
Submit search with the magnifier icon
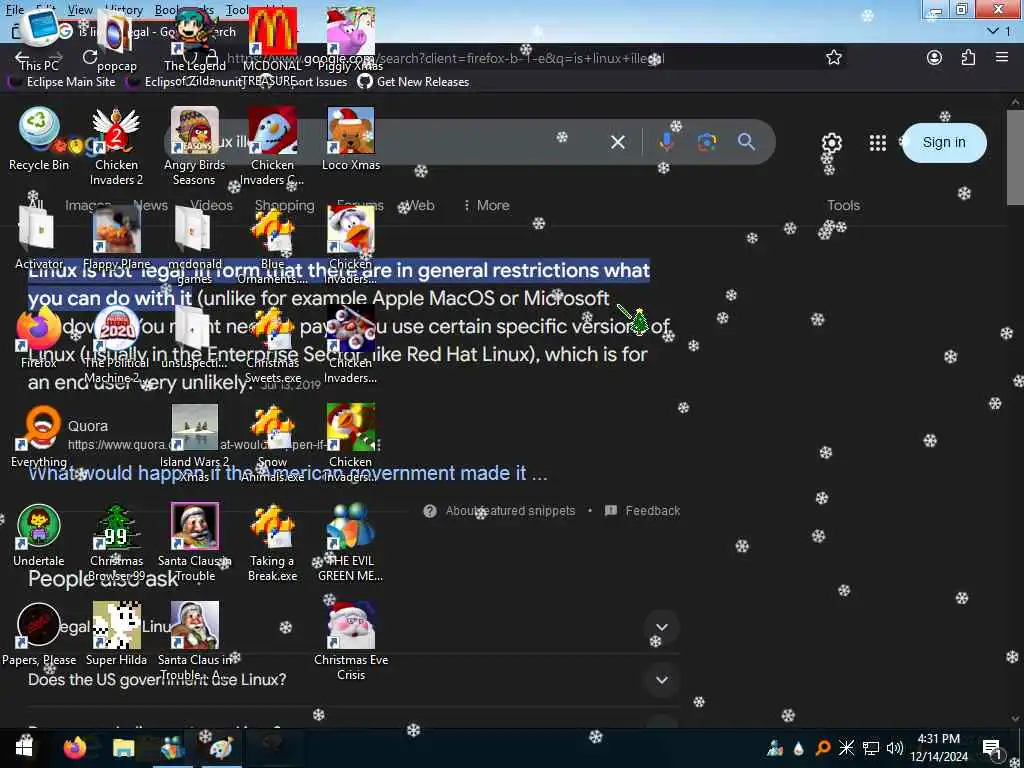coord(746,142)
